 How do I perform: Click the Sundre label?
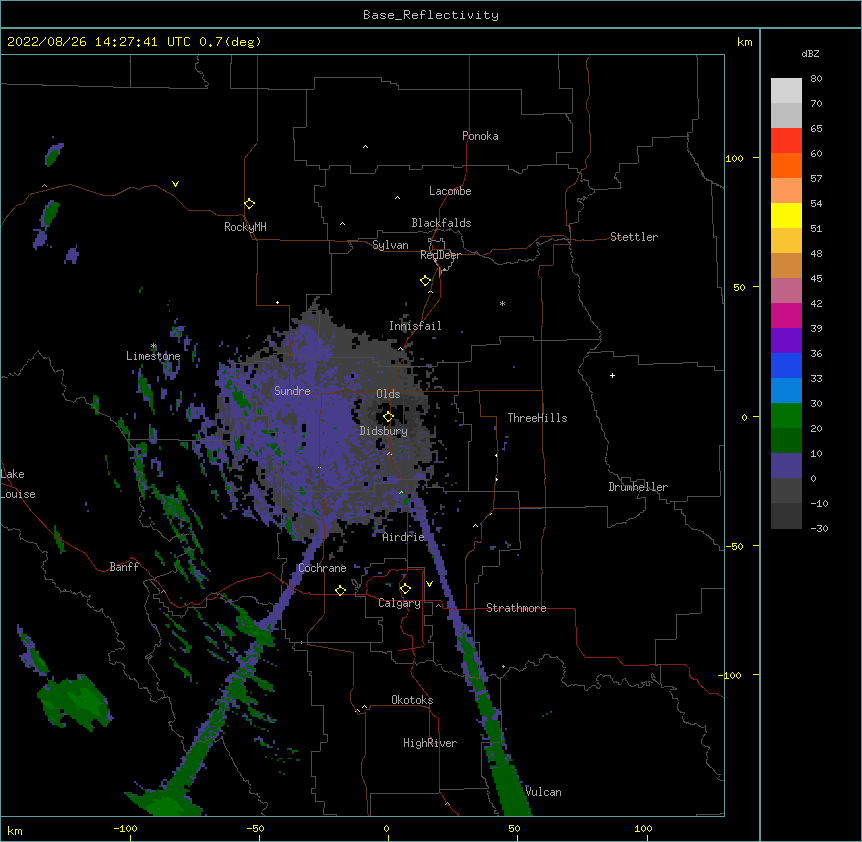(292, 391)
